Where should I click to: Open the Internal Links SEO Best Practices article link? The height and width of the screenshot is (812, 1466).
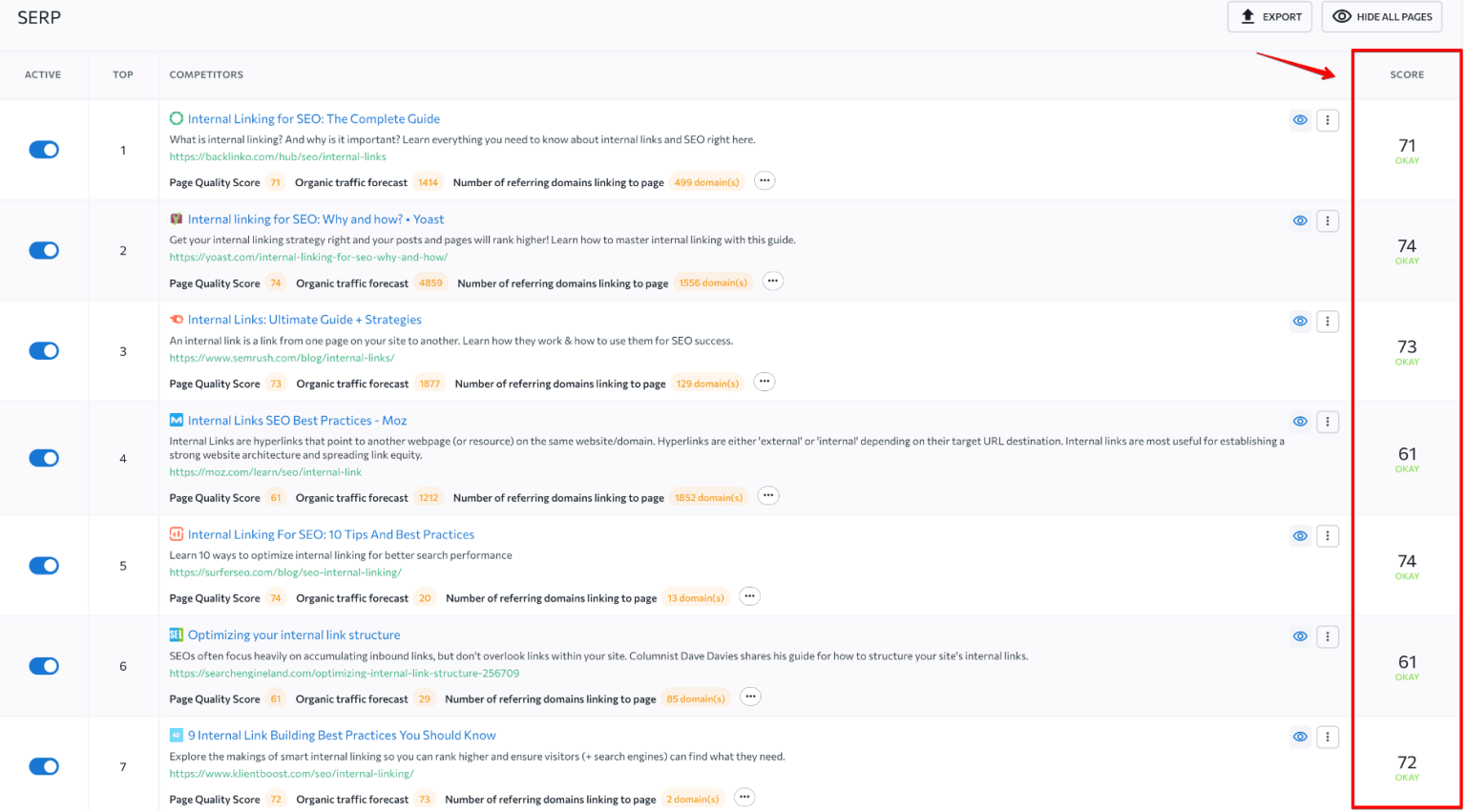pyautogui.click(x=297, y=420)
